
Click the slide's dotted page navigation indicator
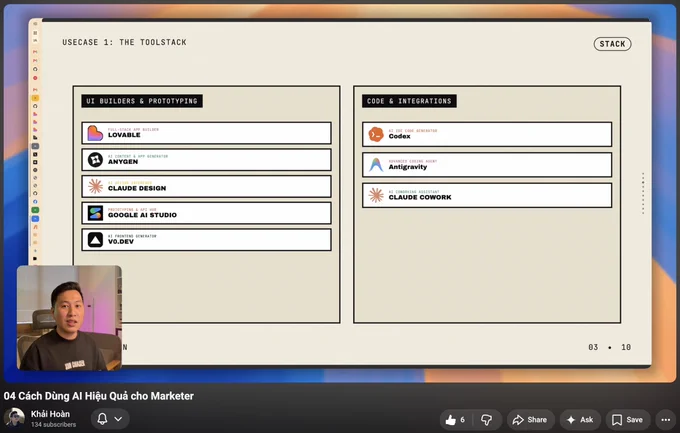tap(643, 194)
